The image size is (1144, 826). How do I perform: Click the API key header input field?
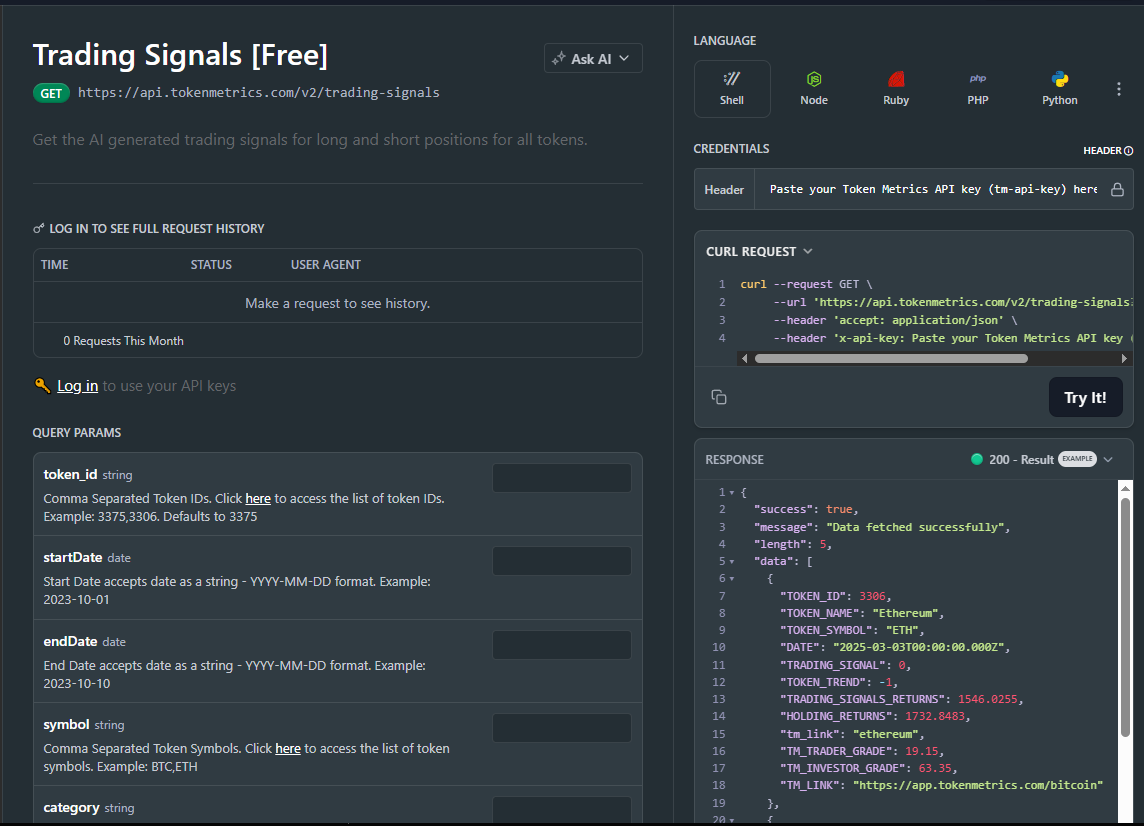coord(933,190)
